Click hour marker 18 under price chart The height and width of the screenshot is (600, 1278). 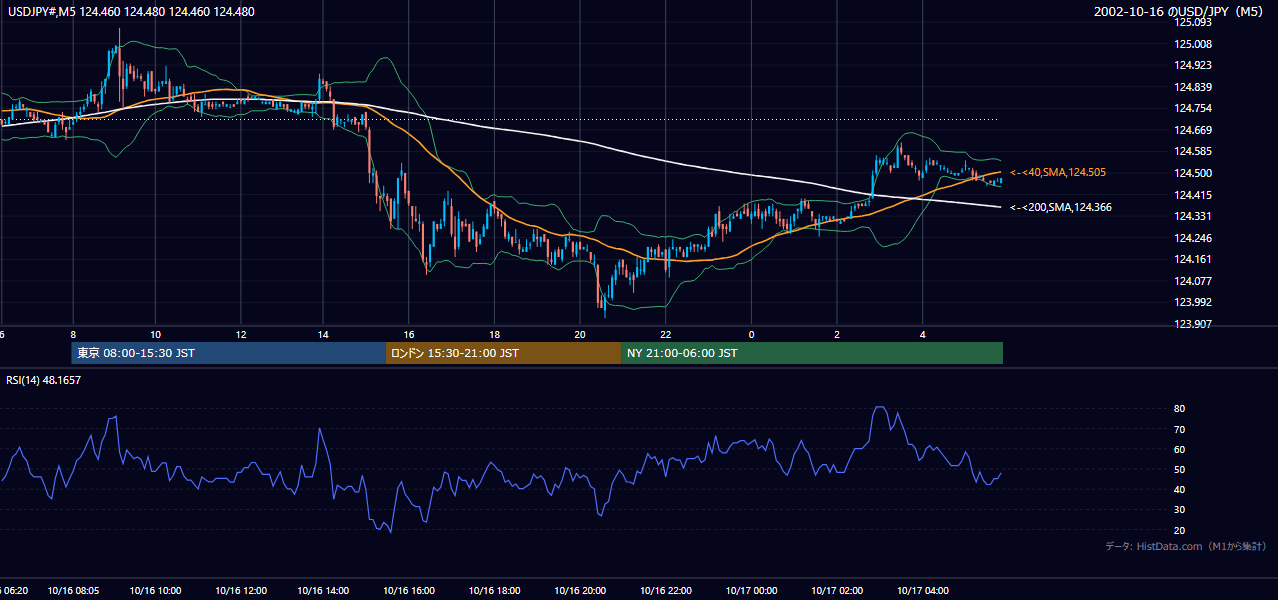pos(494,334)
